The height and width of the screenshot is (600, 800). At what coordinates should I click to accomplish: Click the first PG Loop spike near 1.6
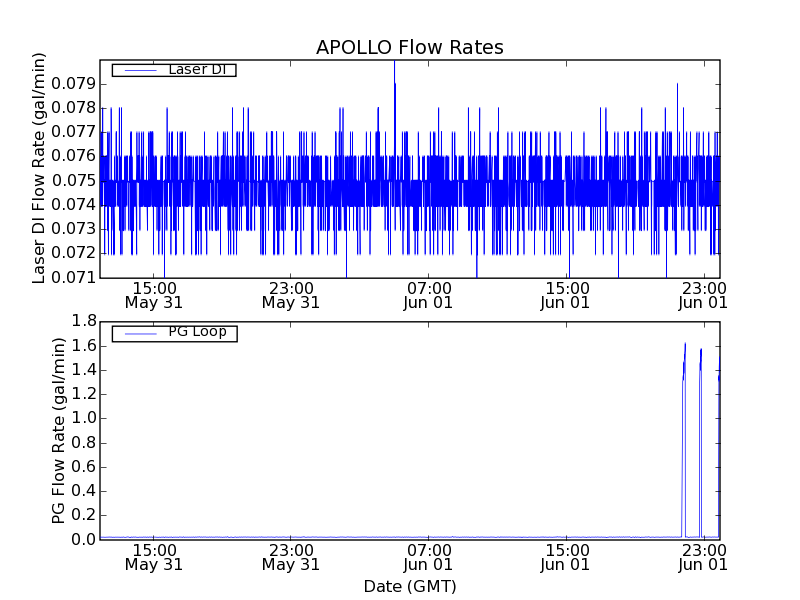tap(685, 346)
